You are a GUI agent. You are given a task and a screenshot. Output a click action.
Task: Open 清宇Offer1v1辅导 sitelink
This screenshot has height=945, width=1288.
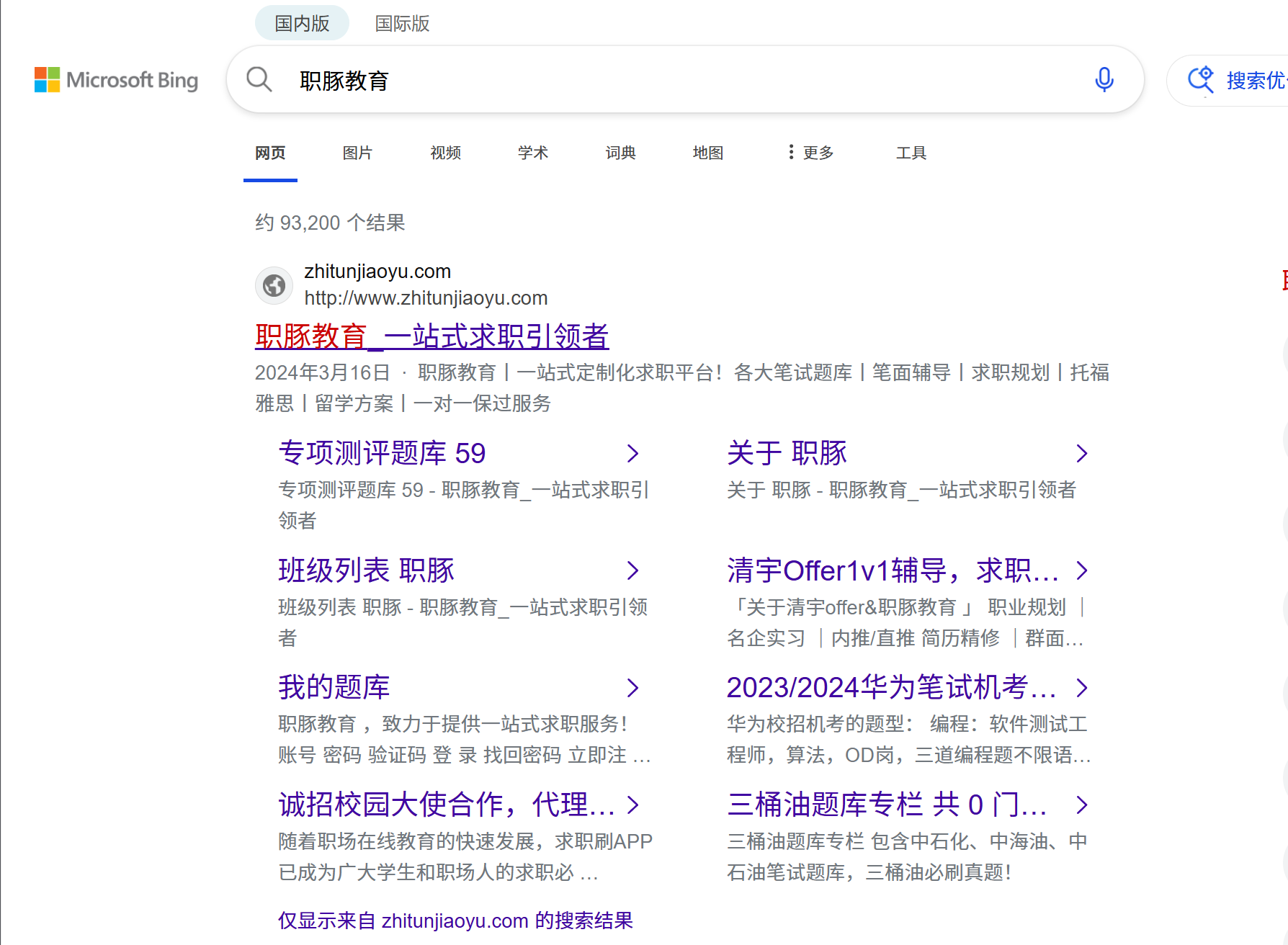(x=893, y=570)
